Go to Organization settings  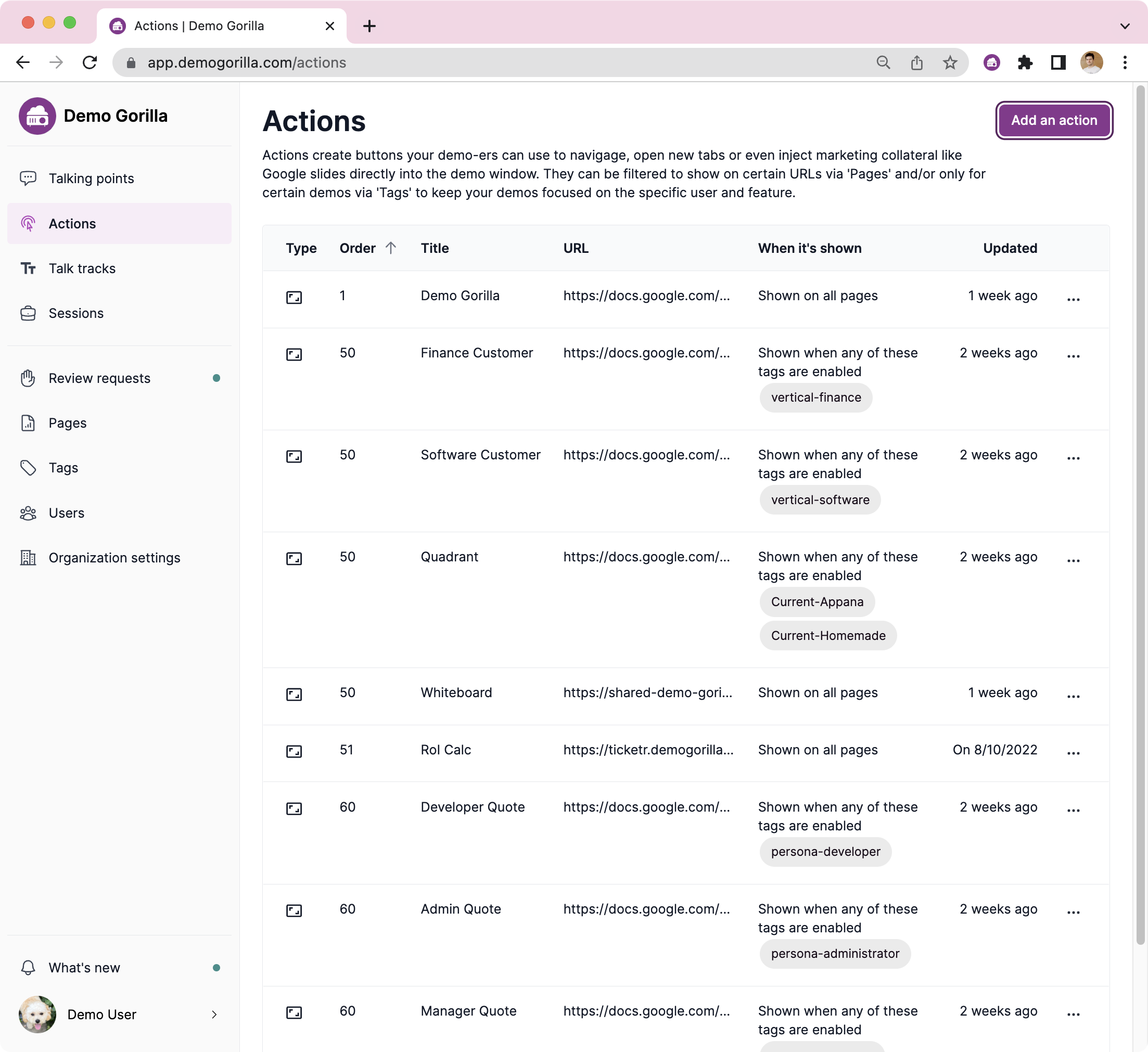[114, 558]
